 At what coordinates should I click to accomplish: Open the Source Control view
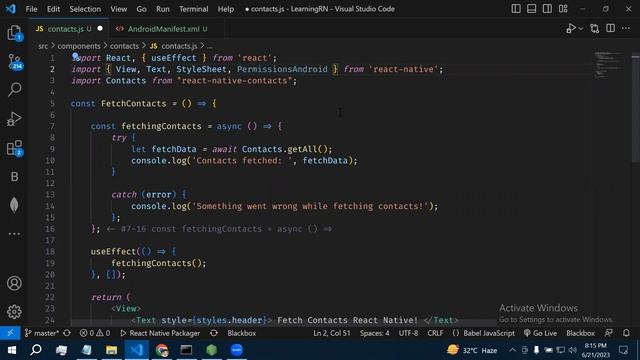[x=14, y=62]
